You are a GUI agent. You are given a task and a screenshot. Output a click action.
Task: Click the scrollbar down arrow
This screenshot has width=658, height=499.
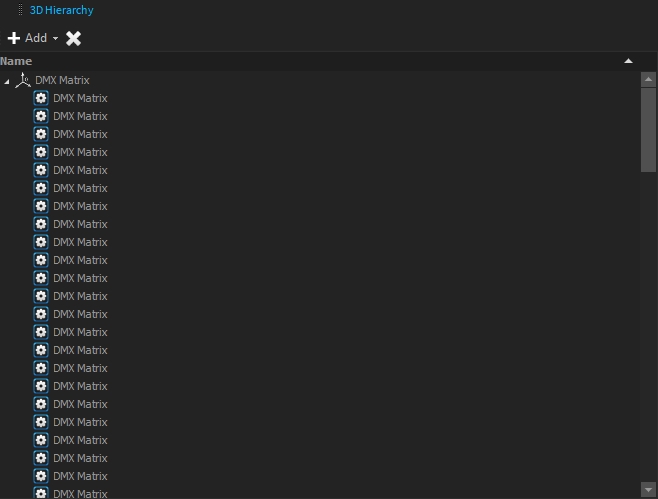tap(648, 490)
